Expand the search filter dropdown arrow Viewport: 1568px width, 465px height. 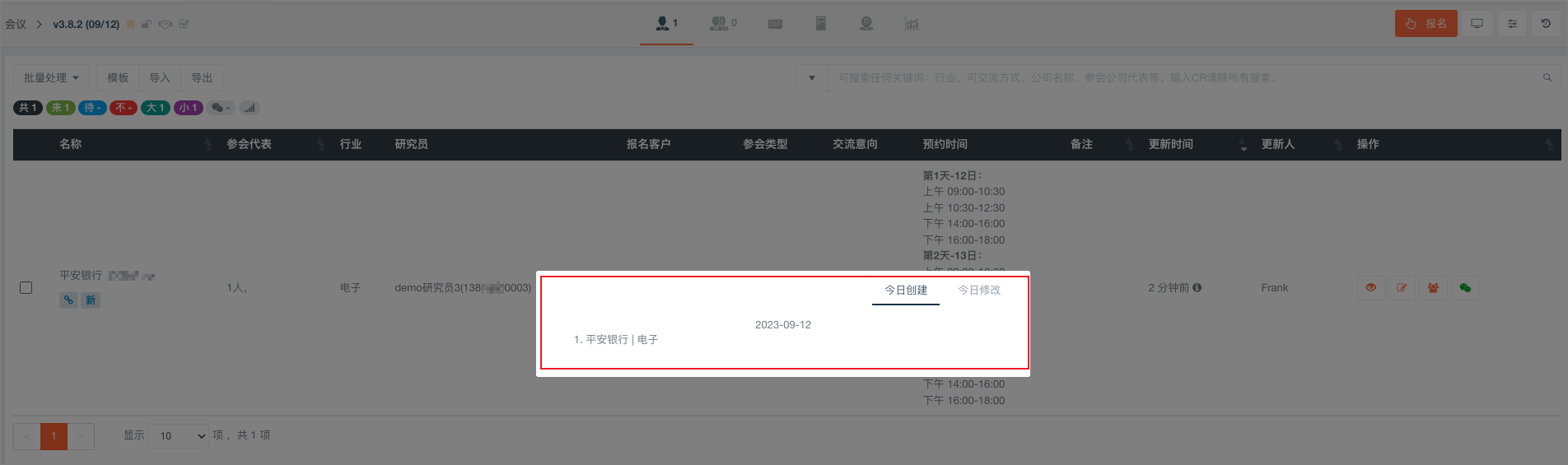point(811,78)
